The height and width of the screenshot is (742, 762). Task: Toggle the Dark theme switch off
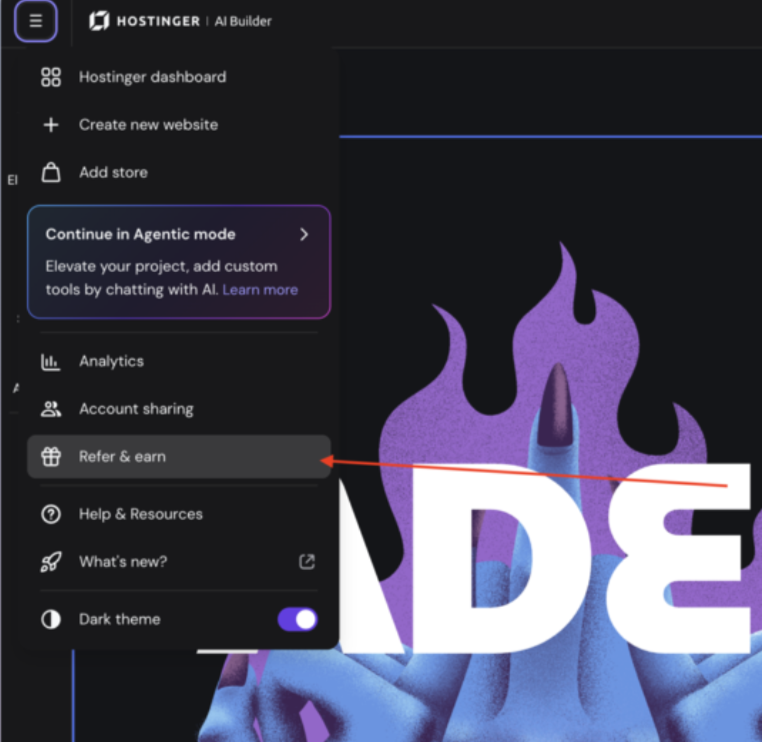pos(297,620)
